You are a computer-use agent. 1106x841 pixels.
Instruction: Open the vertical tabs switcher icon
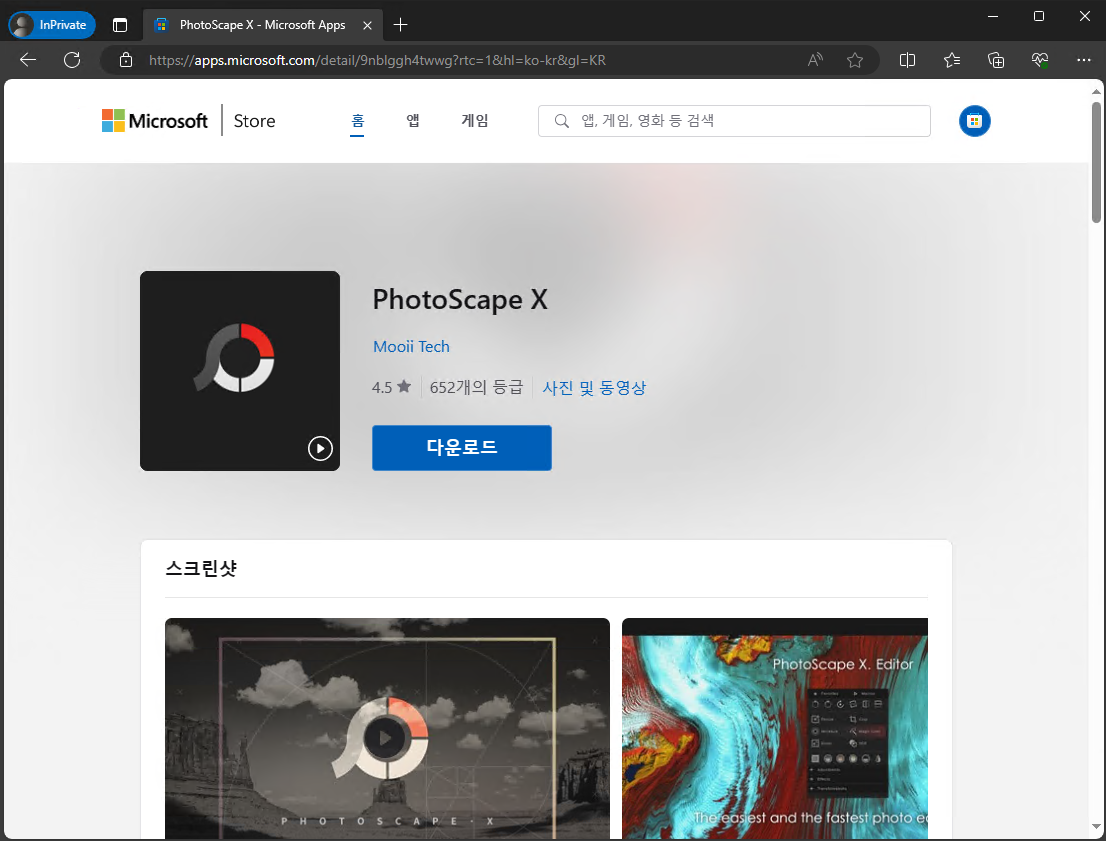(119, 24)
